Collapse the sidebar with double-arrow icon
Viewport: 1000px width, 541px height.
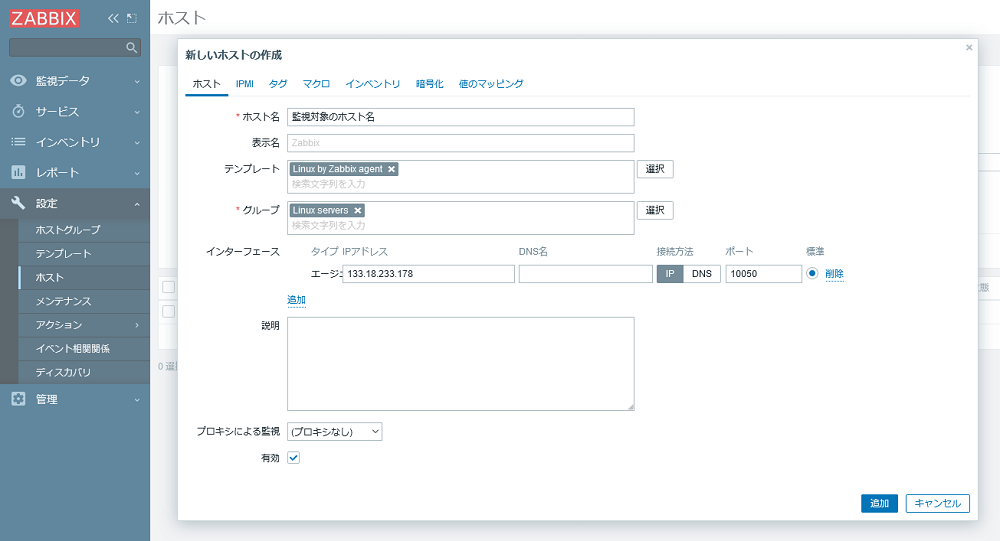113,19
